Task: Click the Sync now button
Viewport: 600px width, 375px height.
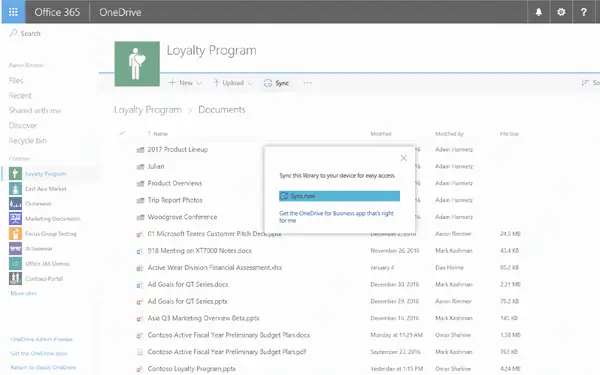Action: [339, 196]
